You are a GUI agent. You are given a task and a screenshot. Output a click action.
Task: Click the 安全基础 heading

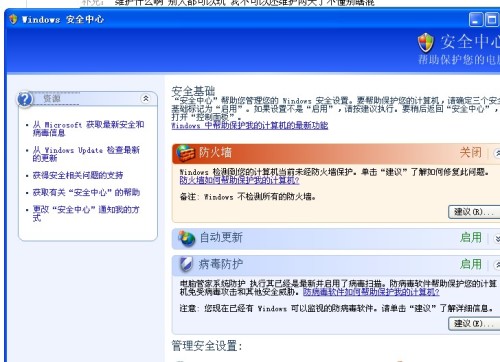coord(193,91)
